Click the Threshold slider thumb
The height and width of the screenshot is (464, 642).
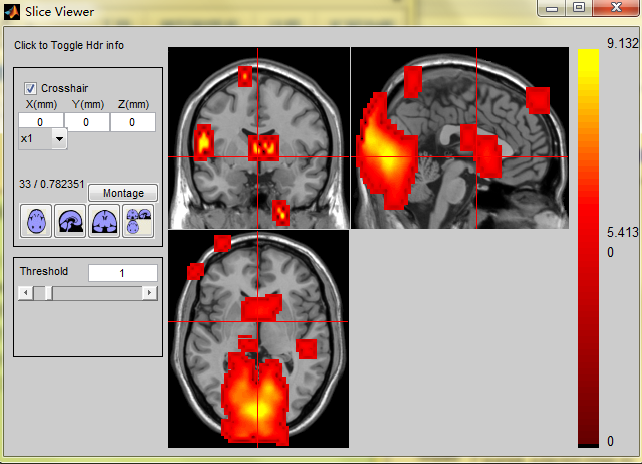[48, 293]
